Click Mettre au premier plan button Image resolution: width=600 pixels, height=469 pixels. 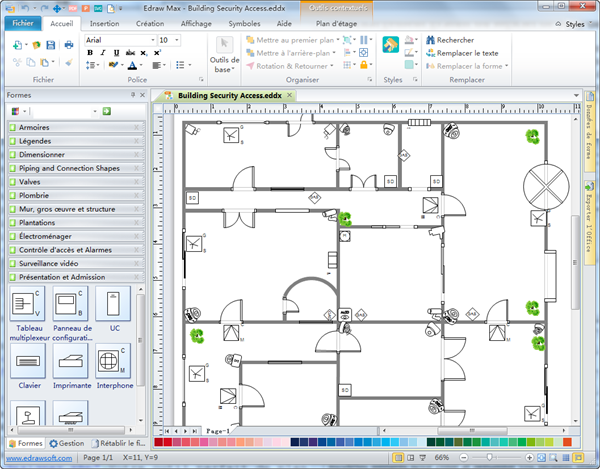[292, 39]
